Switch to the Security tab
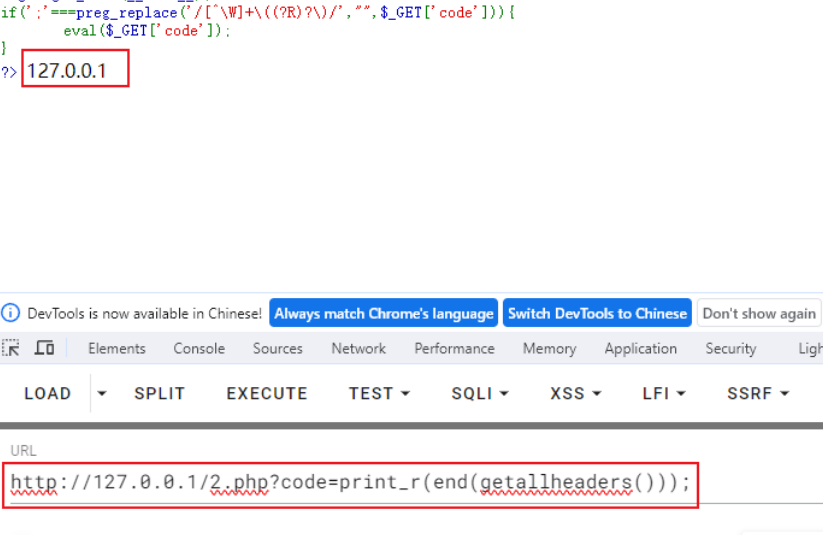 pyautogui.click(x=731, y=349)
